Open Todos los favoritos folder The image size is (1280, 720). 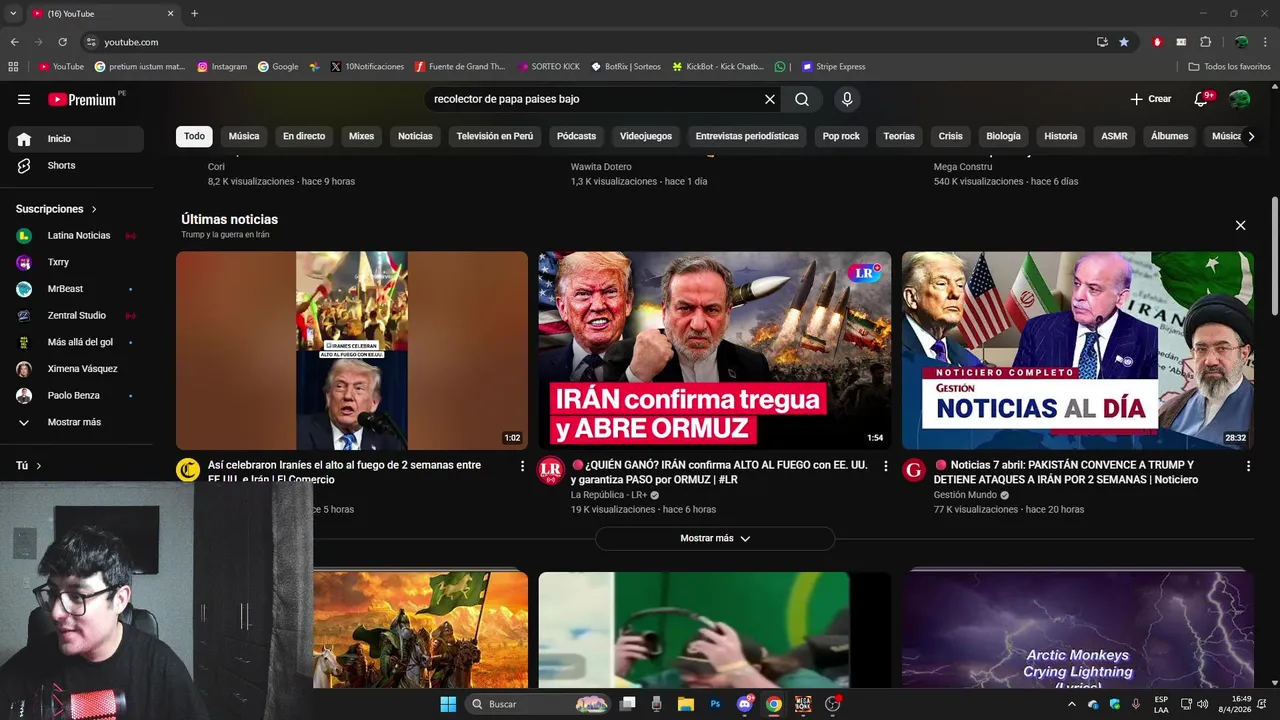pyautogui.click(x=1229, y=67)
